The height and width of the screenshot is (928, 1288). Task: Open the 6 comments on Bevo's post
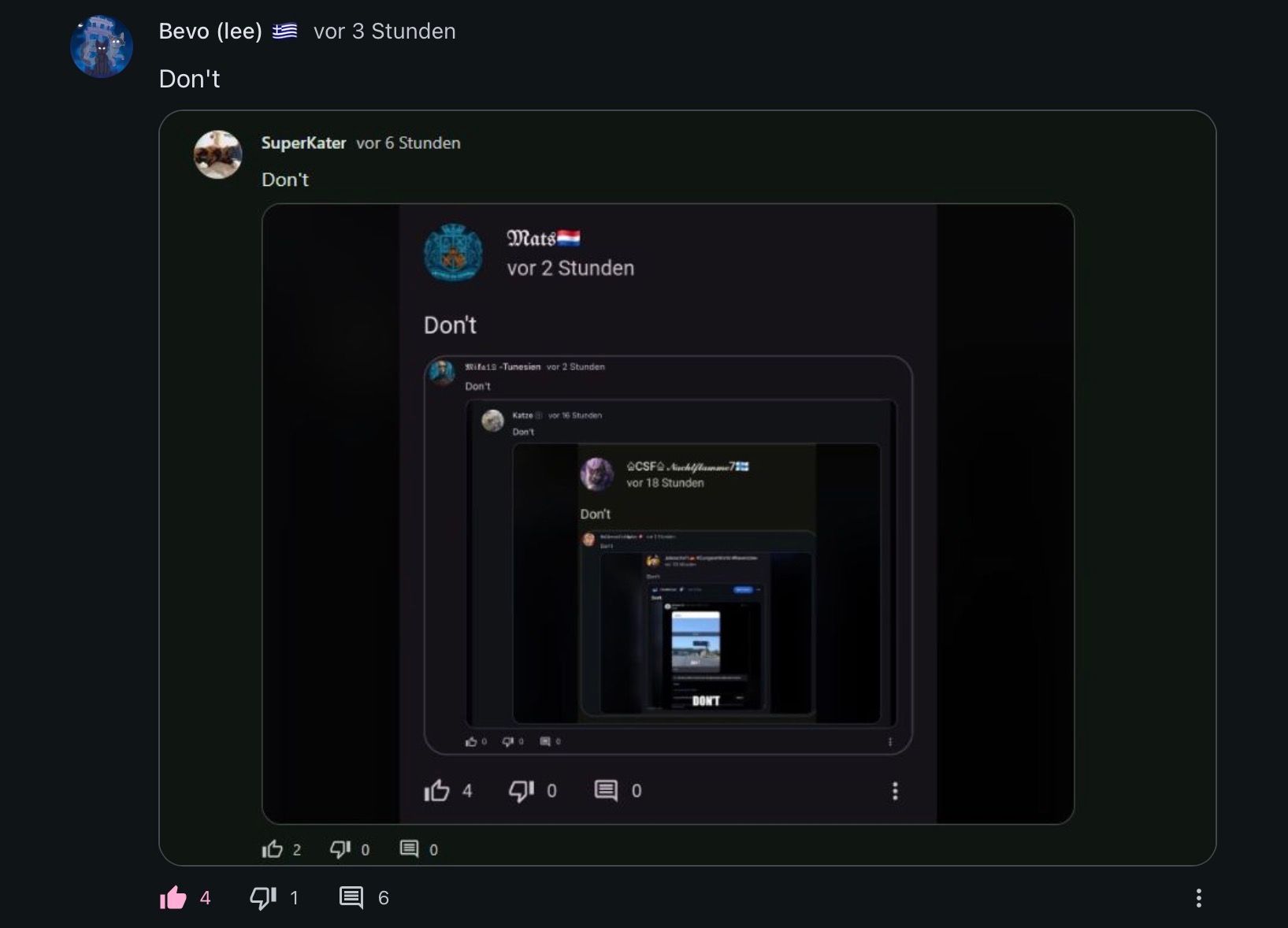[x=351, y=898]
